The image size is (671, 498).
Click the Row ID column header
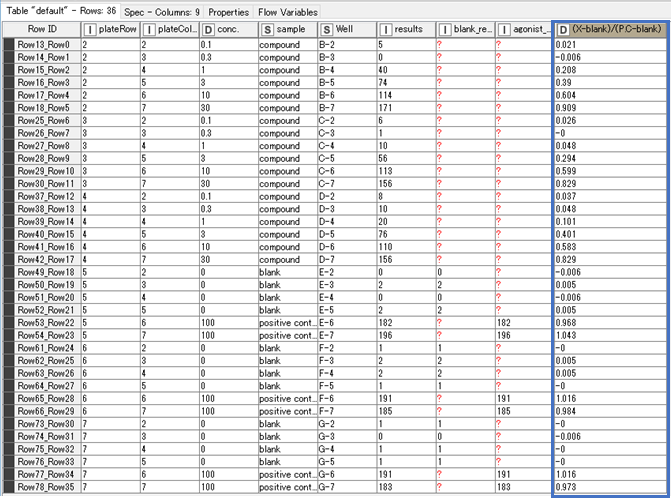click(42, 29)
